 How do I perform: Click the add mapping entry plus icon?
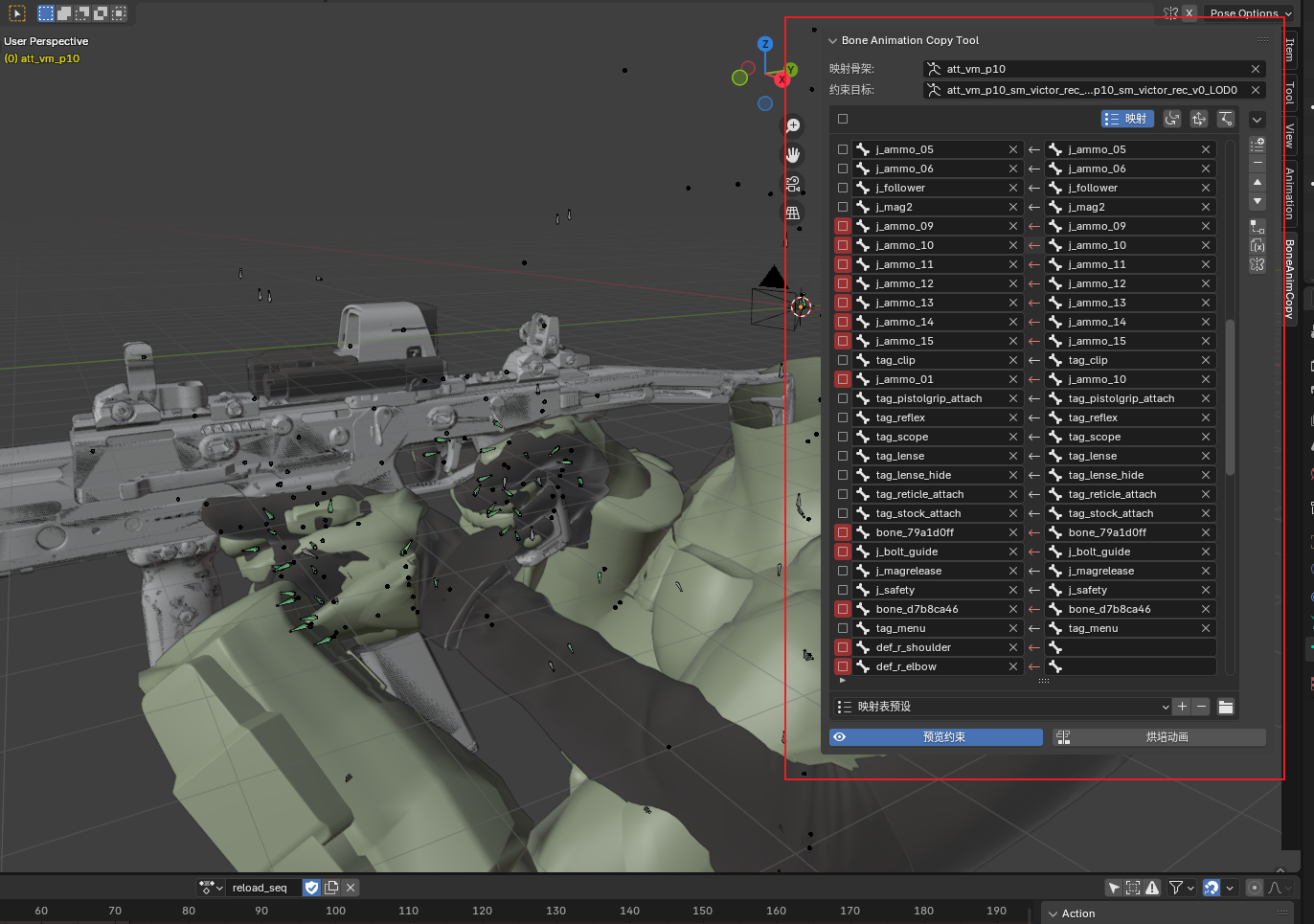[x=1257, y=146]
